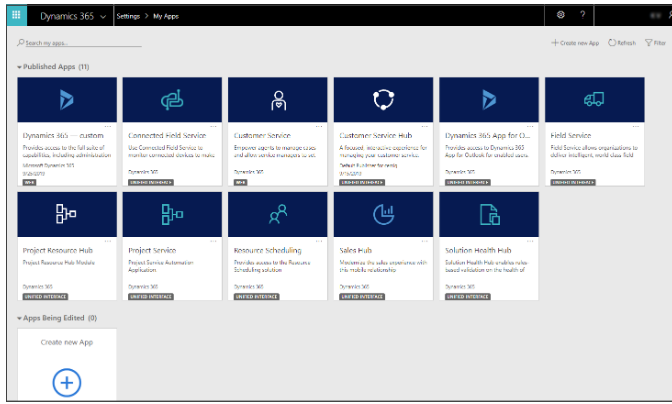Click the search magnifier icon
Image resolution: width=672 pixels, height=404 pixels.
tap(20, 42)
